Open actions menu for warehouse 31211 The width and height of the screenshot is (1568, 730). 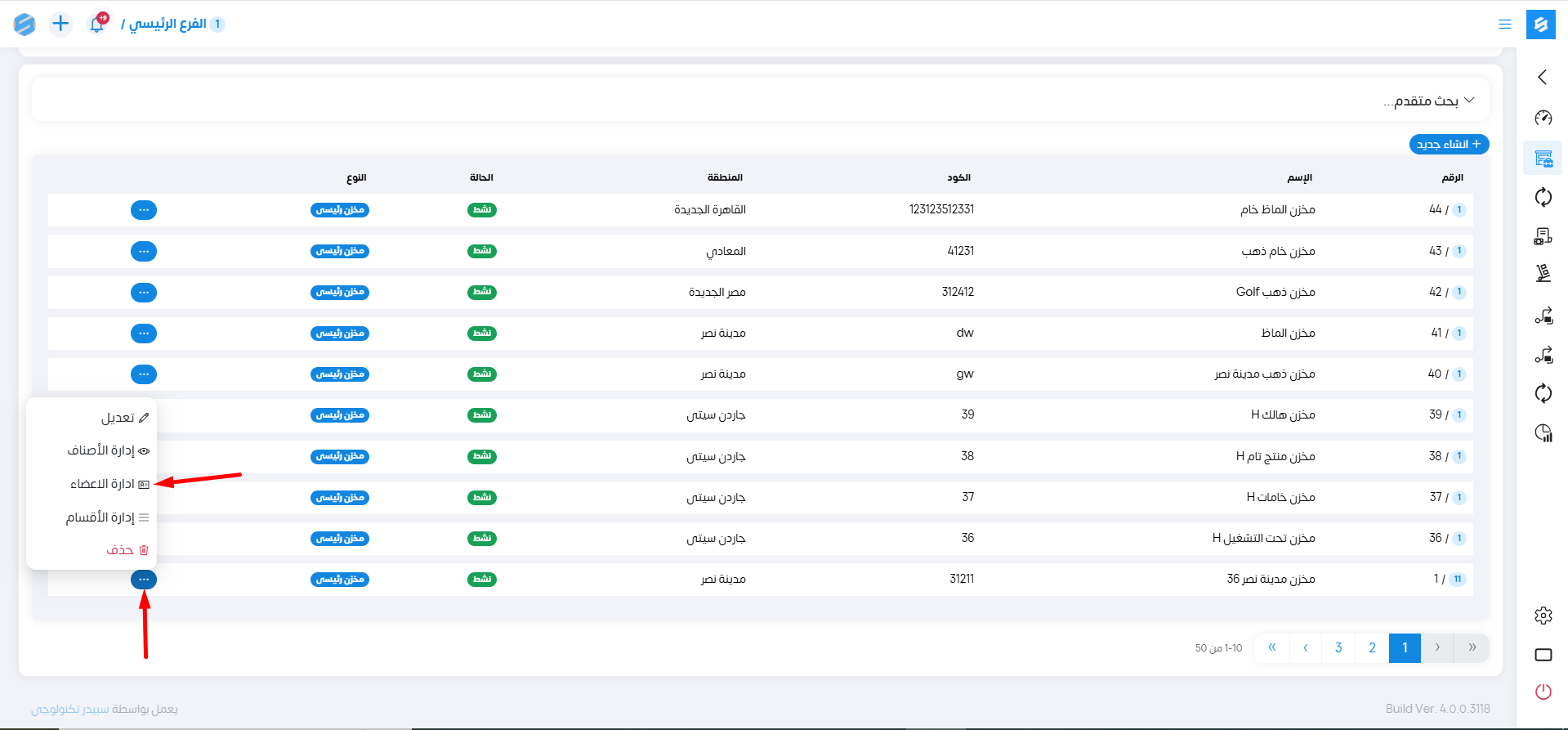[144, 580]
